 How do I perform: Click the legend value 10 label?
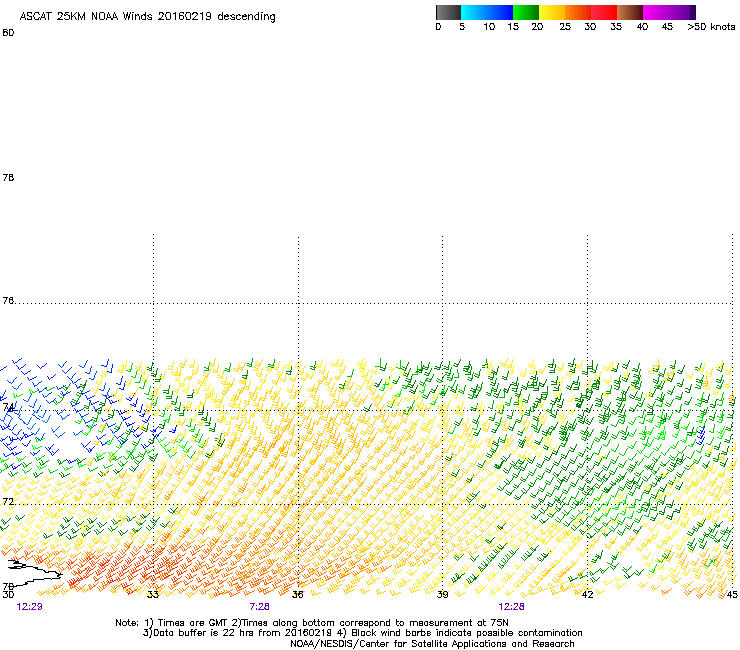tap(489, 27)
